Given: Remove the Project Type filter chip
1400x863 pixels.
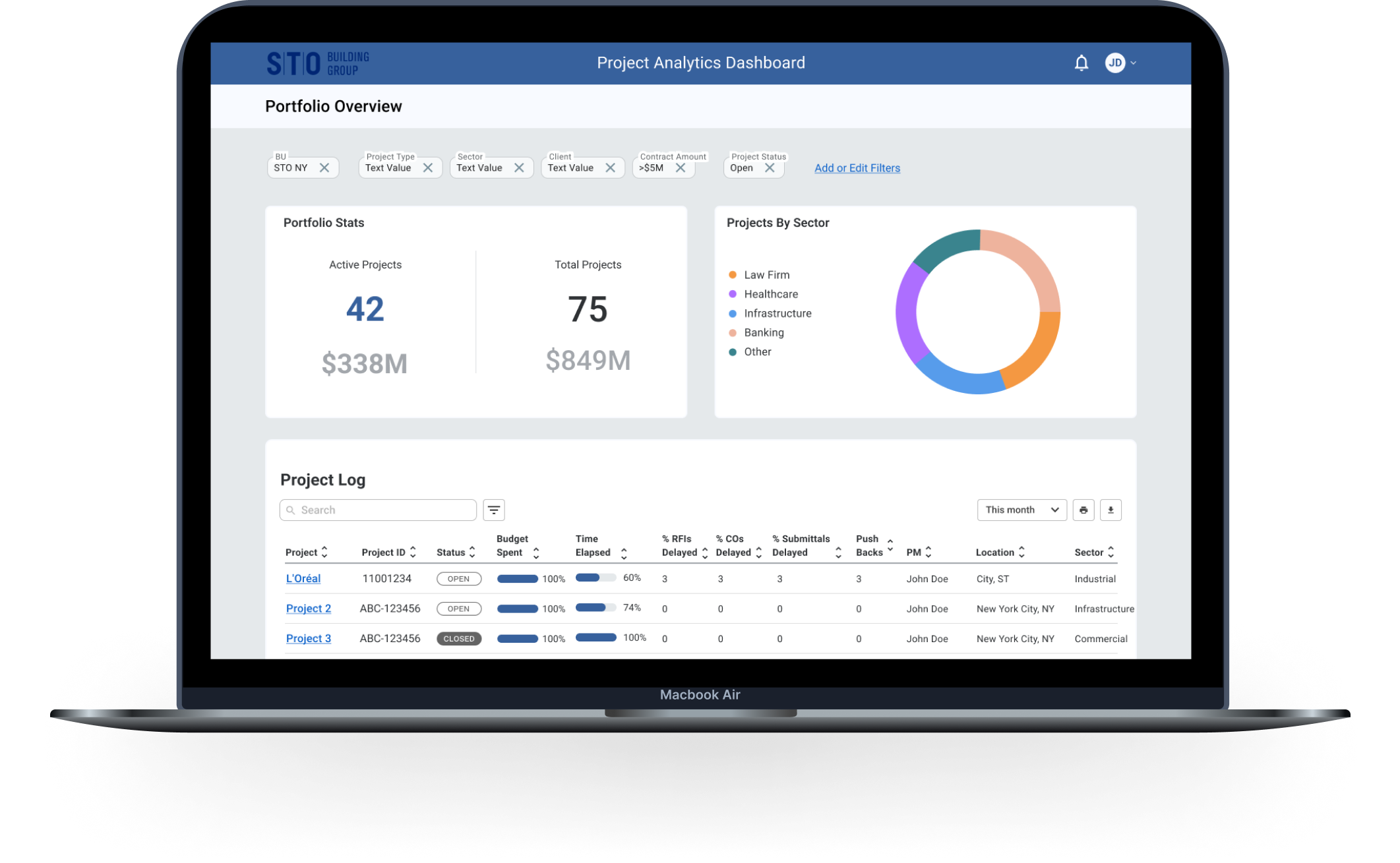Looking at the screenshot, I should 428,167.
